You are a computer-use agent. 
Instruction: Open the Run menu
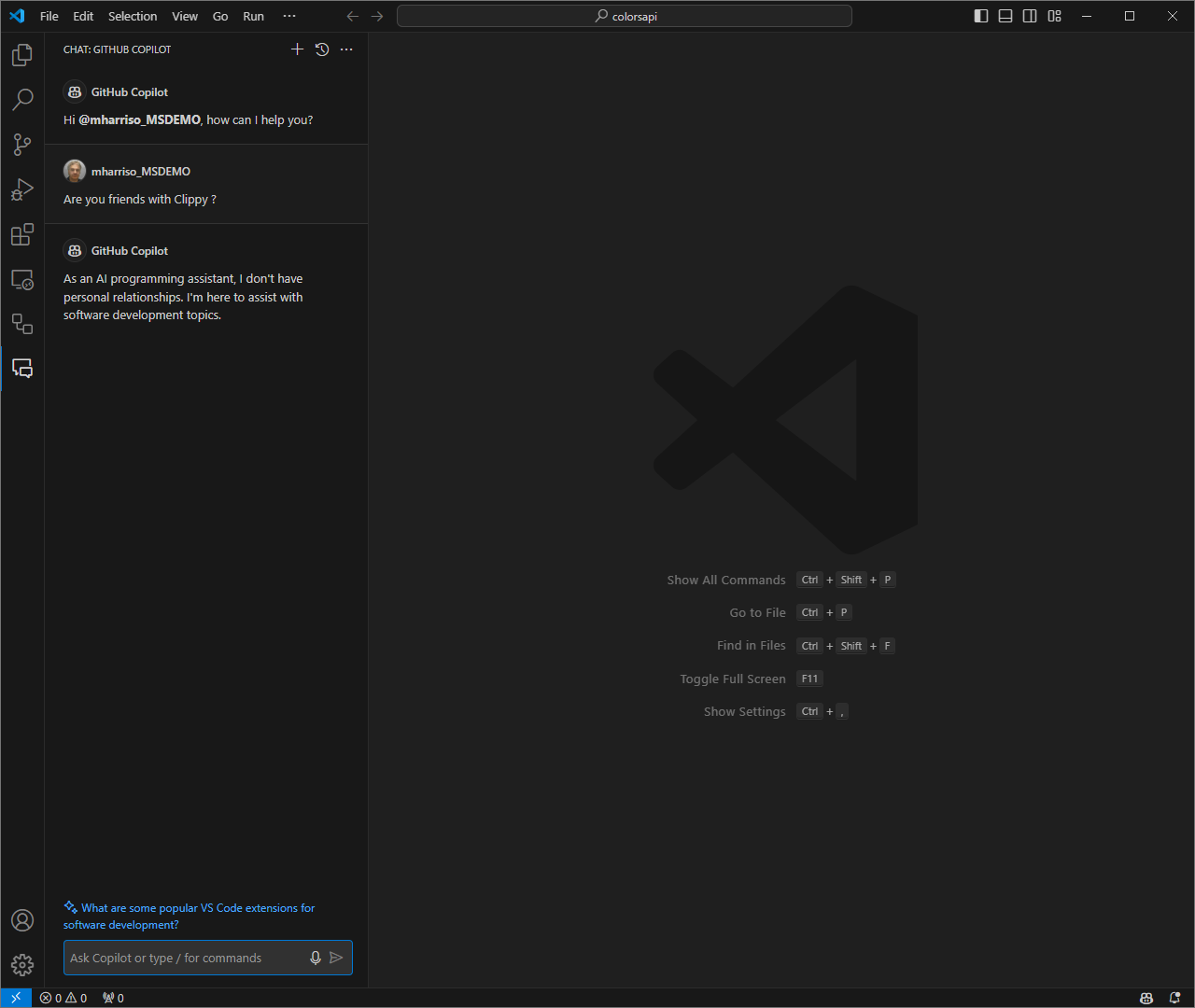(x=253, y=16)
